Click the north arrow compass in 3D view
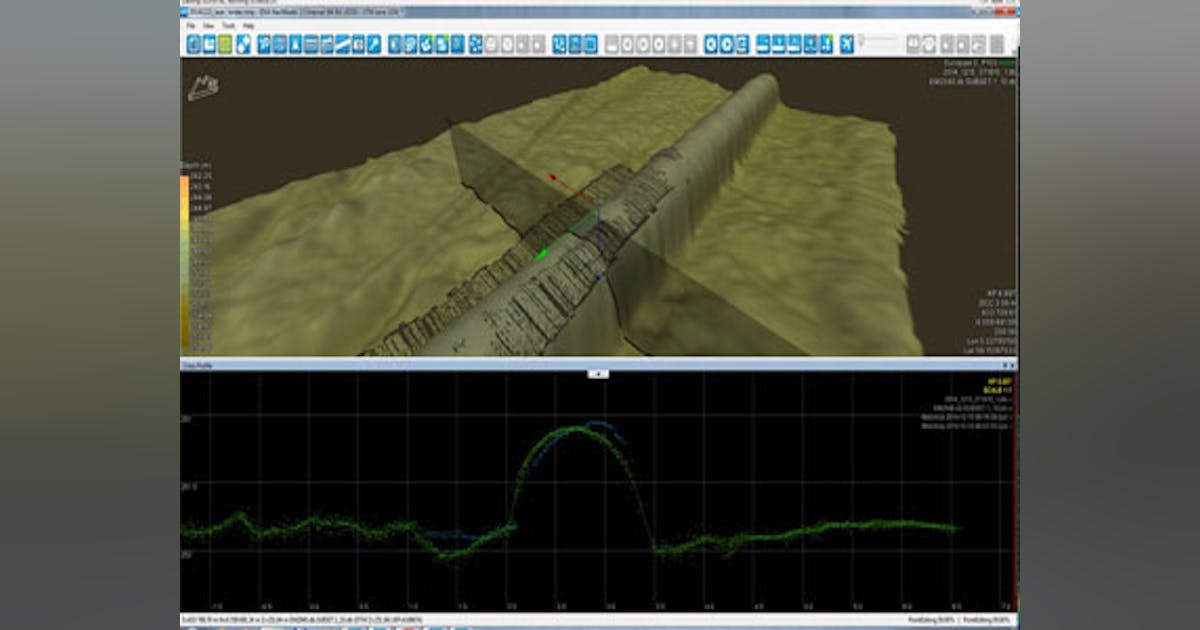This screenshot has width=1200, height=630. [203, 87]
